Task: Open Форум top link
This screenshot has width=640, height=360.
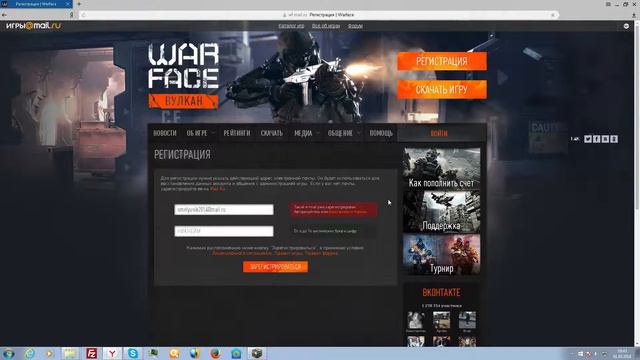Action: (355, 26)
